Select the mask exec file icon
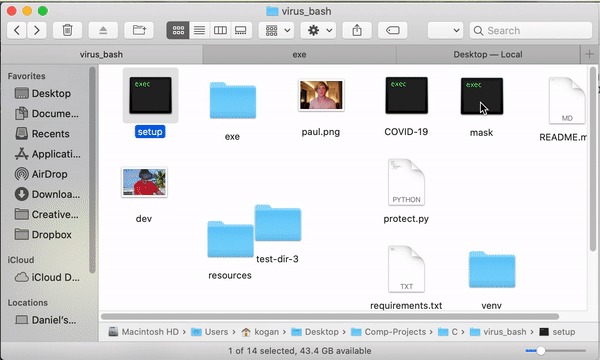 [x=482, y=96]
